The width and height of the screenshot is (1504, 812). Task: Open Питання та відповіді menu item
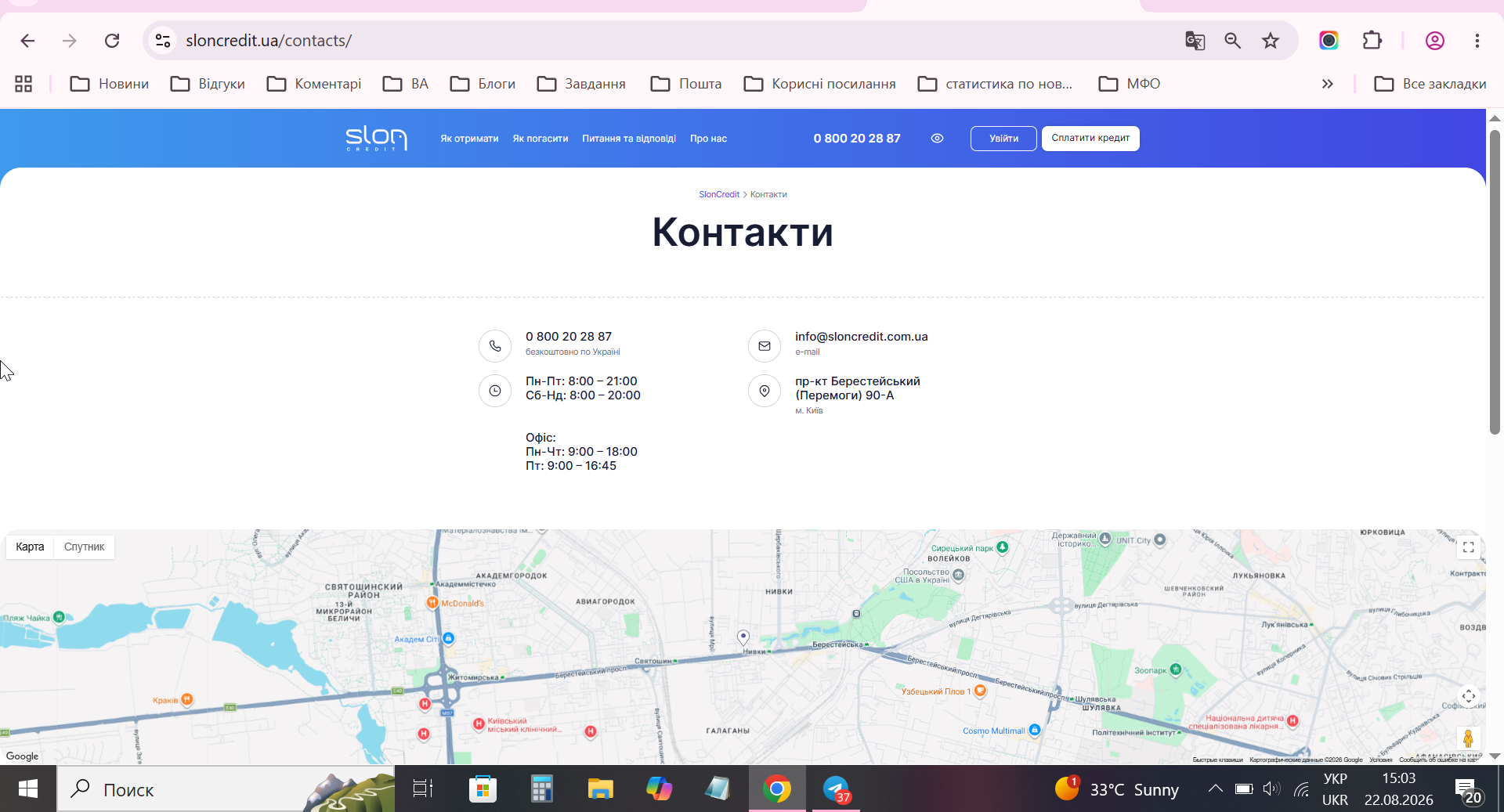(x=629, y=139)
